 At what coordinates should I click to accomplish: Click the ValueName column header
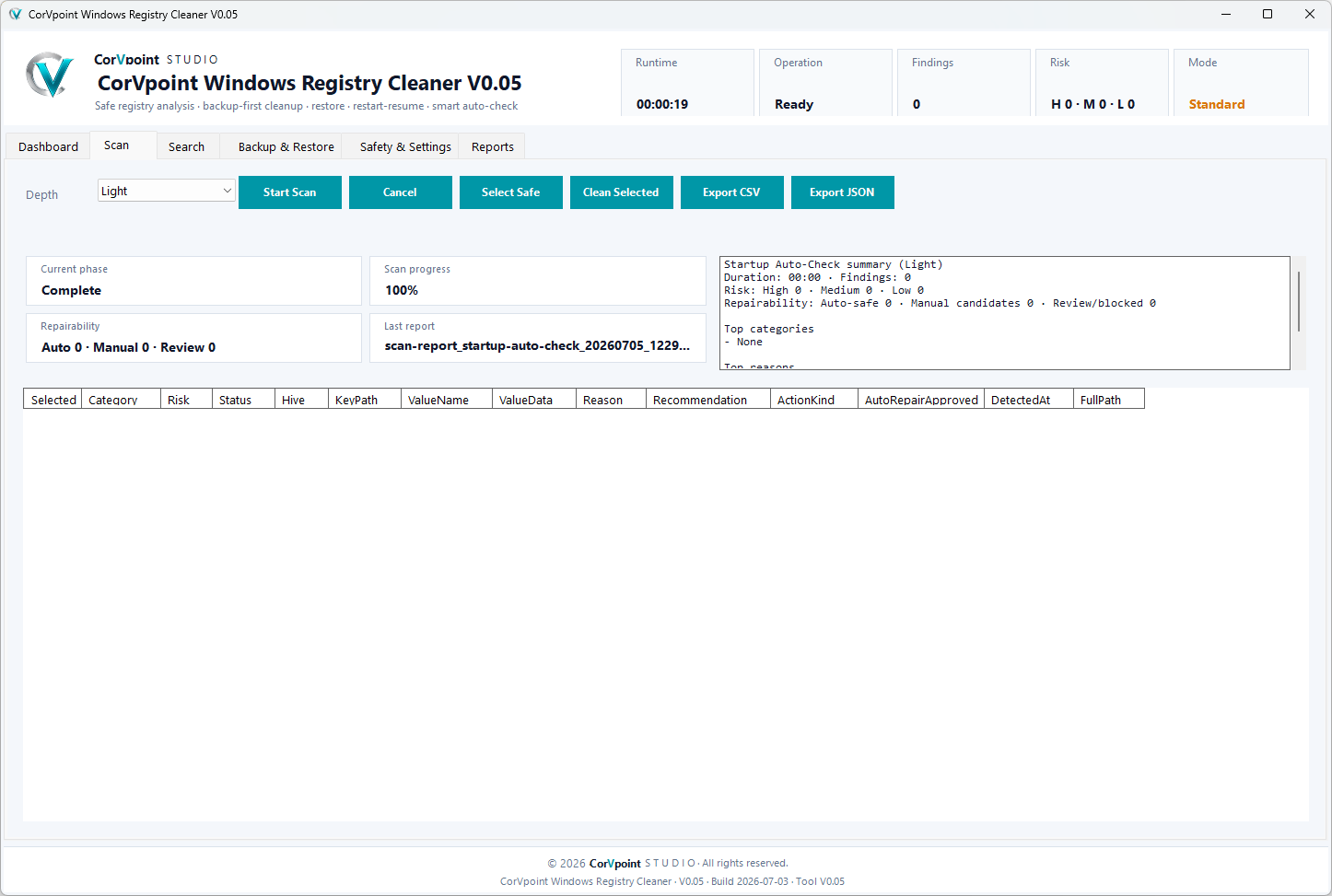click(447, 399)
